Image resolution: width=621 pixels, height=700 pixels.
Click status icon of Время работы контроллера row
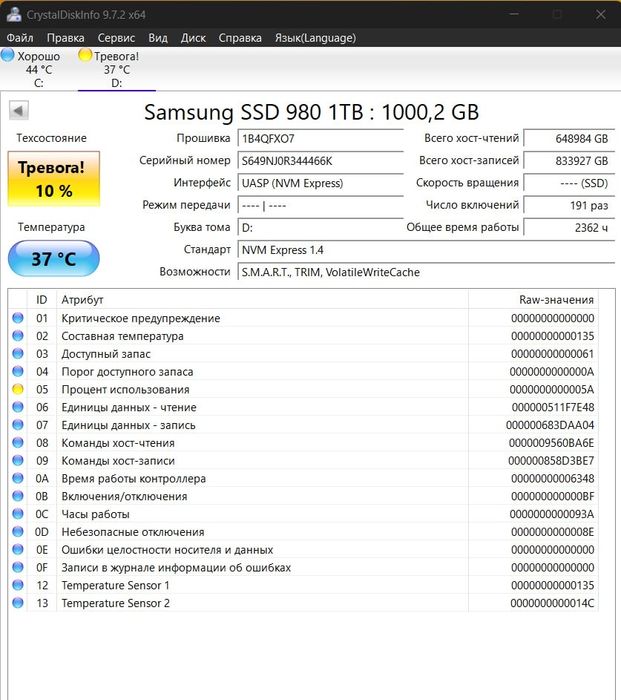coord(18,478)
